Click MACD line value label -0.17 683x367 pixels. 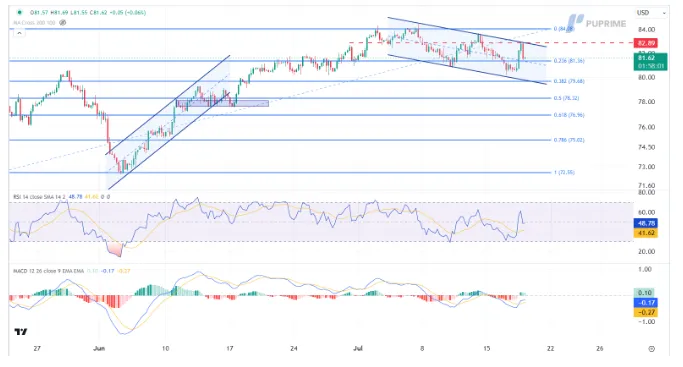(646, 303)
